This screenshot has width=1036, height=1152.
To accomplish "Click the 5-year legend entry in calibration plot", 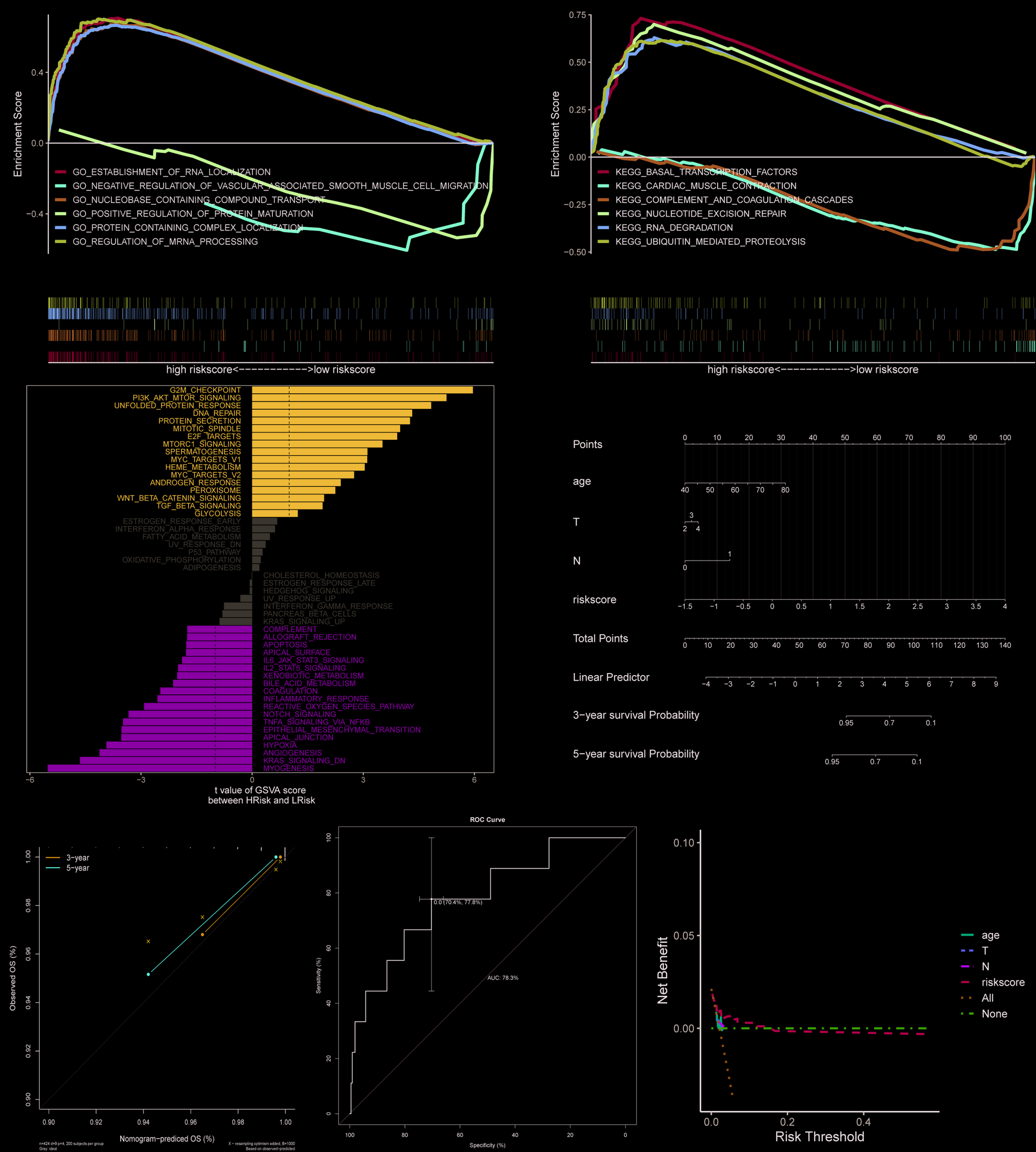I will tap(77, 868).
